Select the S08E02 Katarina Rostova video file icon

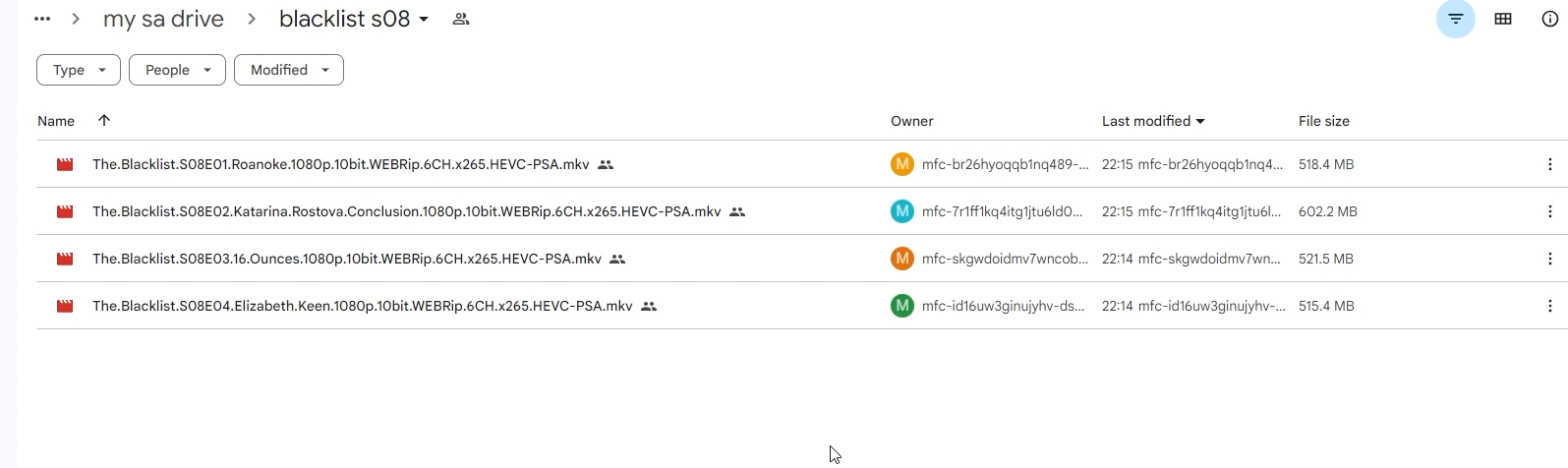coord(65,211)
